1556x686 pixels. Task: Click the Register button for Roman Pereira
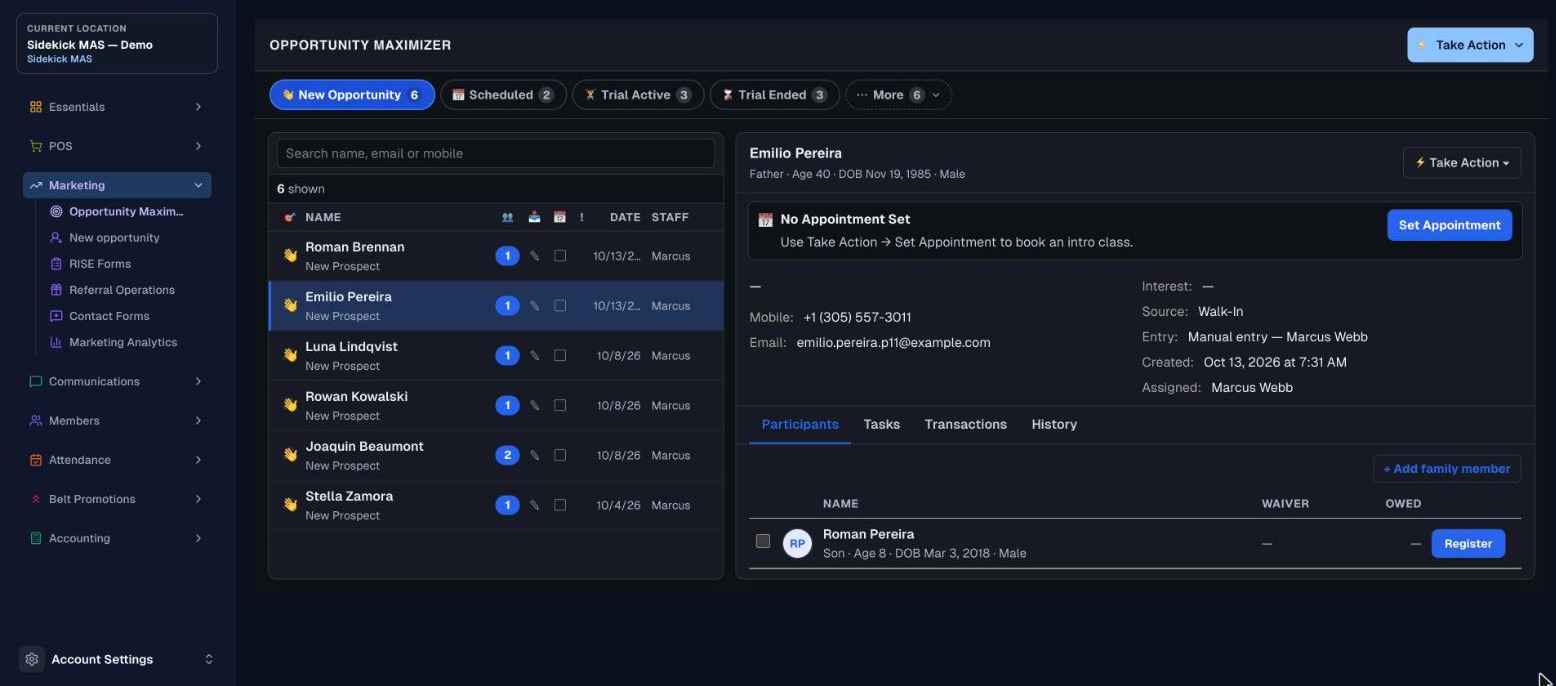(1468, 544)
